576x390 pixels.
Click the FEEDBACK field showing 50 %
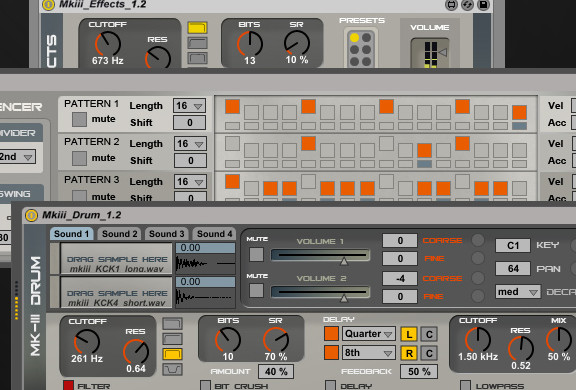click(x=419, y=372)
